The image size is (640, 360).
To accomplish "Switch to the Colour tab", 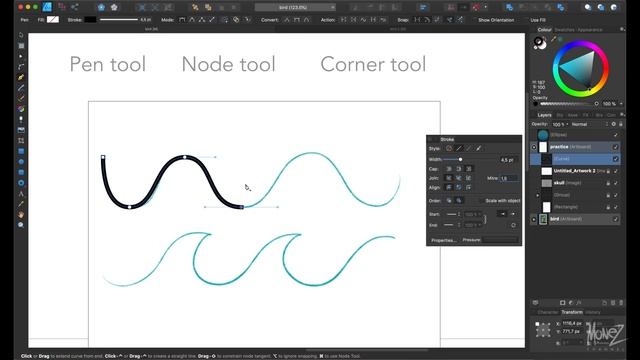I will 544,30.
